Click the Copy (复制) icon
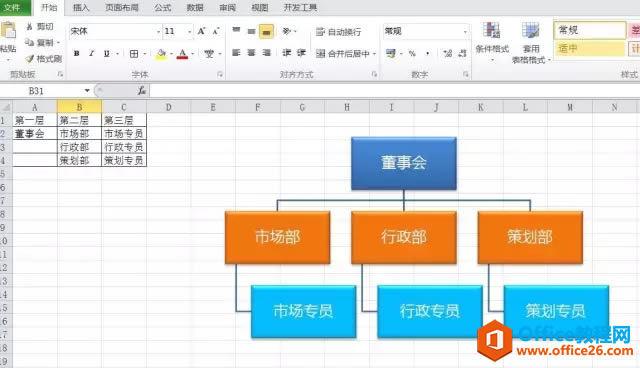The image size is (640, 368). point(29,42)
